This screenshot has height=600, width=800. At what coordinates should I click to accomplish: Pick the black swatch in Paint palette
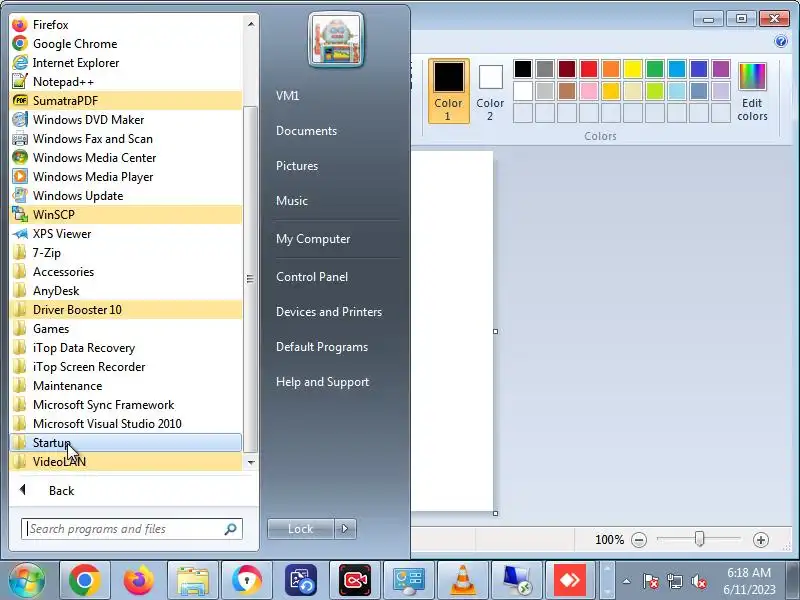[523, 69]
